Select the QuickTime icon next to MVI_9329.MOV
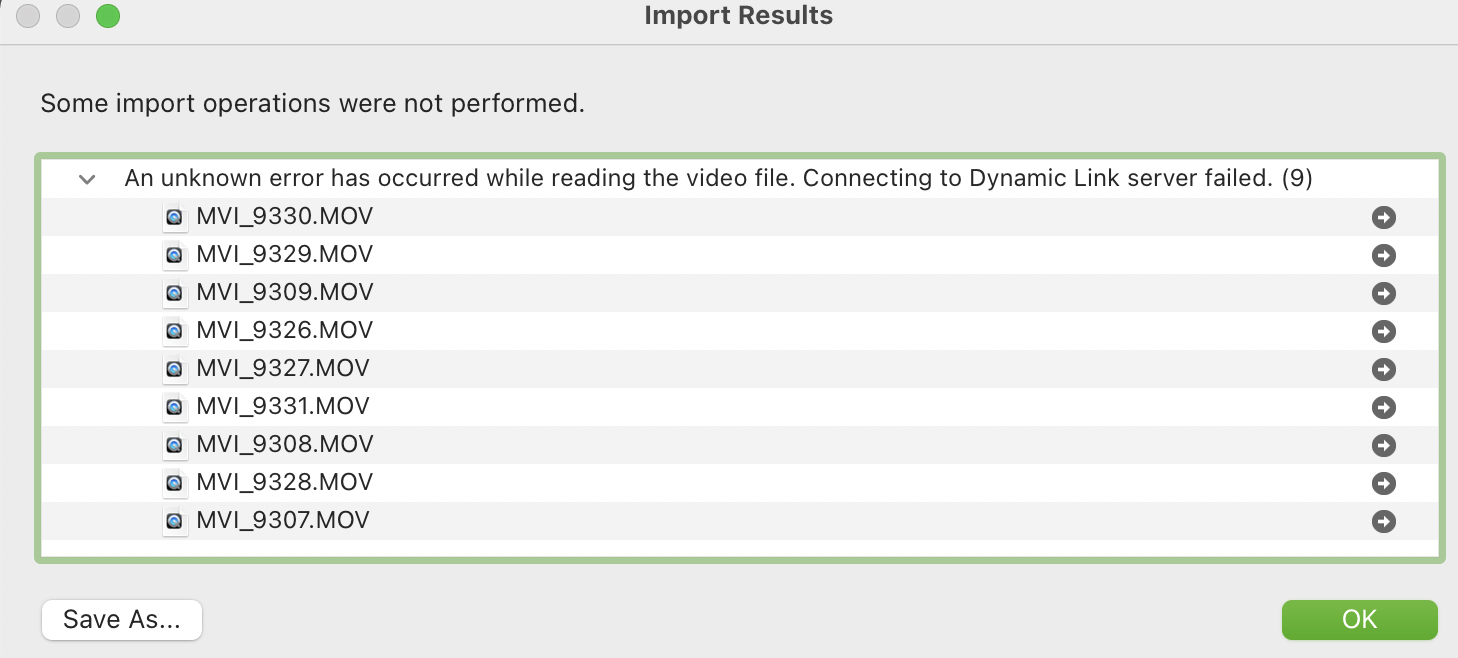Image resolution: width=1458 pixels, height=658 pixels. pyautogui.click(x=175, y=255)
